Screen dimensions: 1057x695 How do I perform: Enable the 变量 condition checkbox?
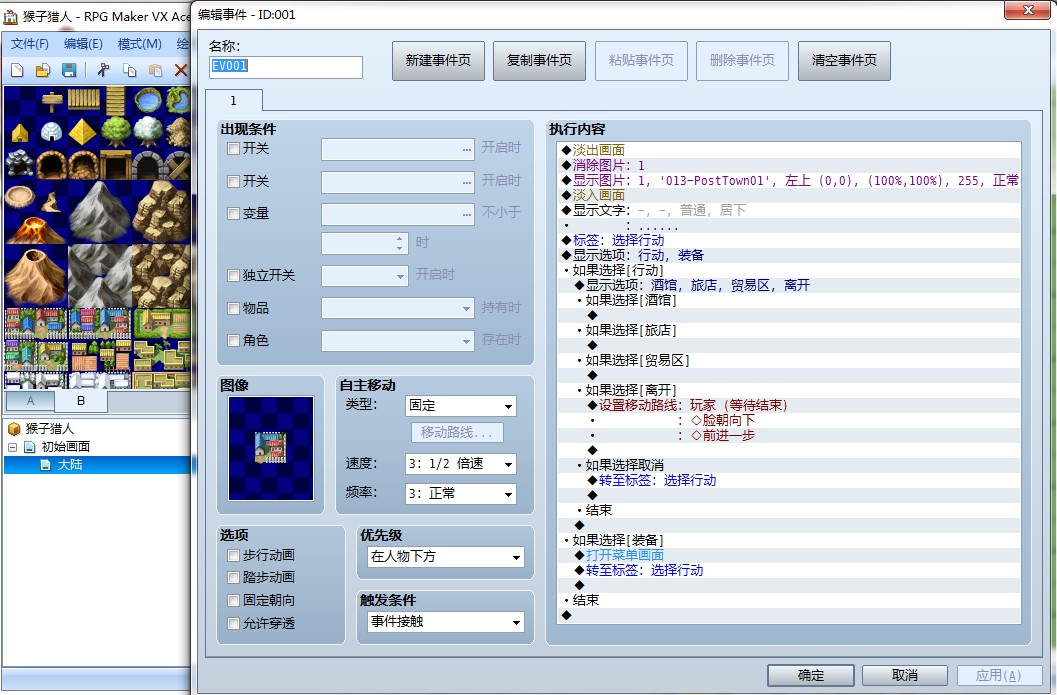click(x=233, y=214)
